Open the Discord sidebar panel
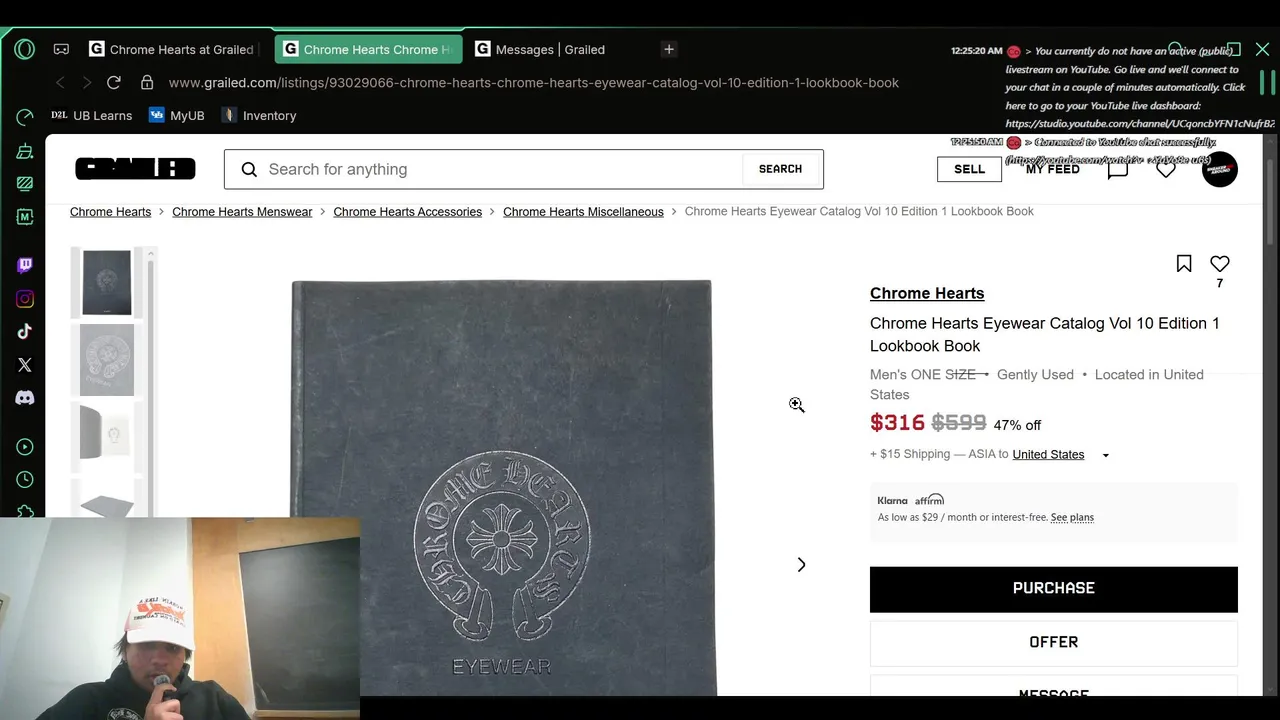 click(25, 398)
